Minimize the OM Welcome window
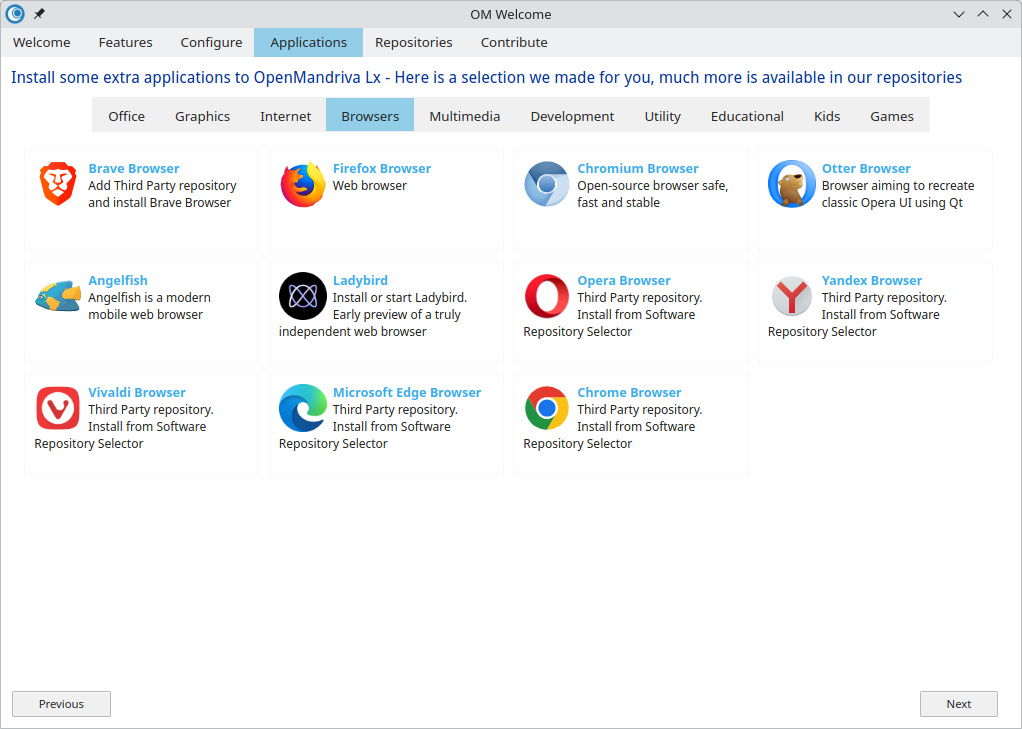This screenshot has width=1022, height=729. pyautogui.click(x=959, y=14)
